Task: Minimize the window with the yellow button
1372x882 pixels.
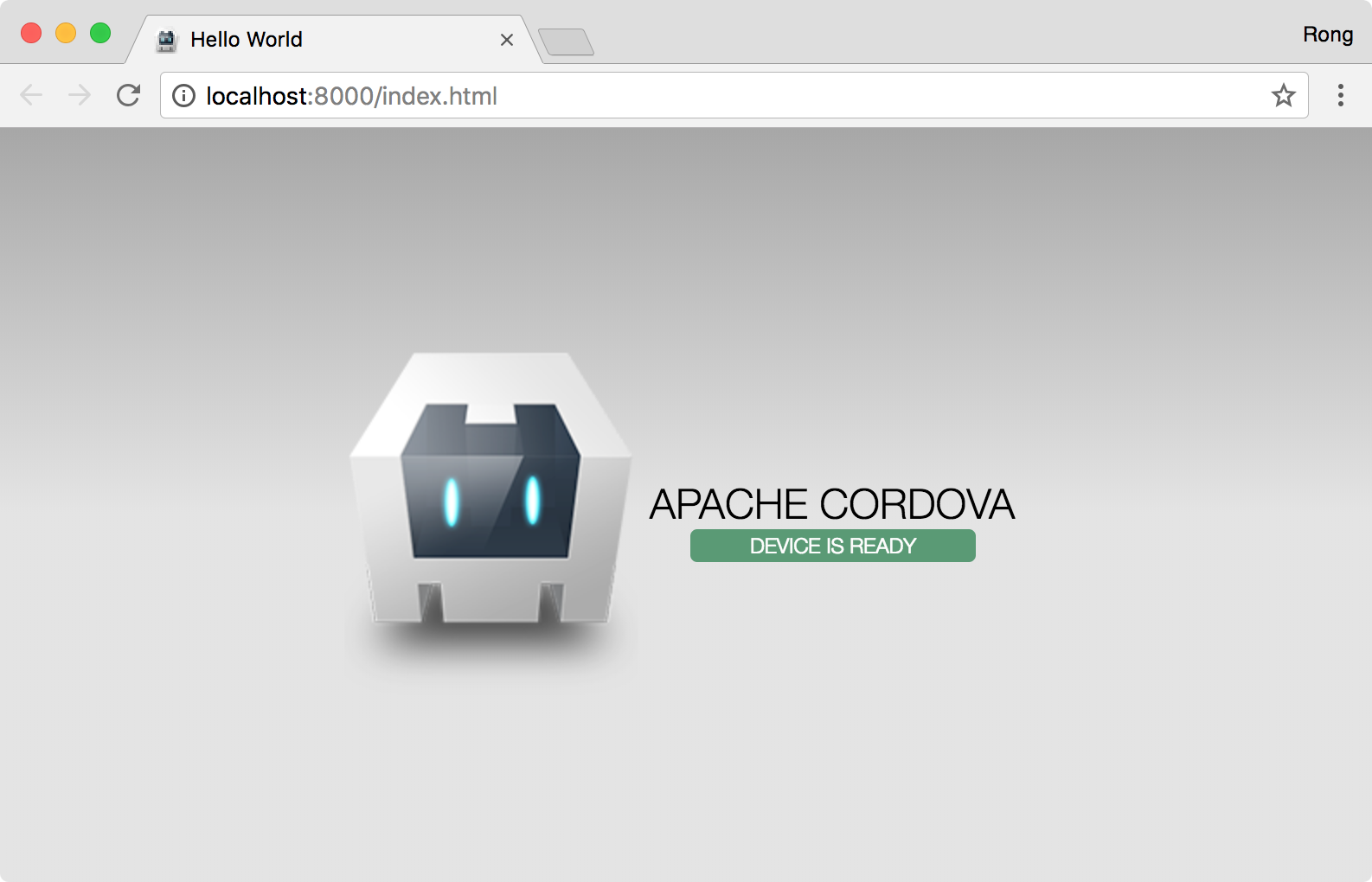Action: click(66, 33)
